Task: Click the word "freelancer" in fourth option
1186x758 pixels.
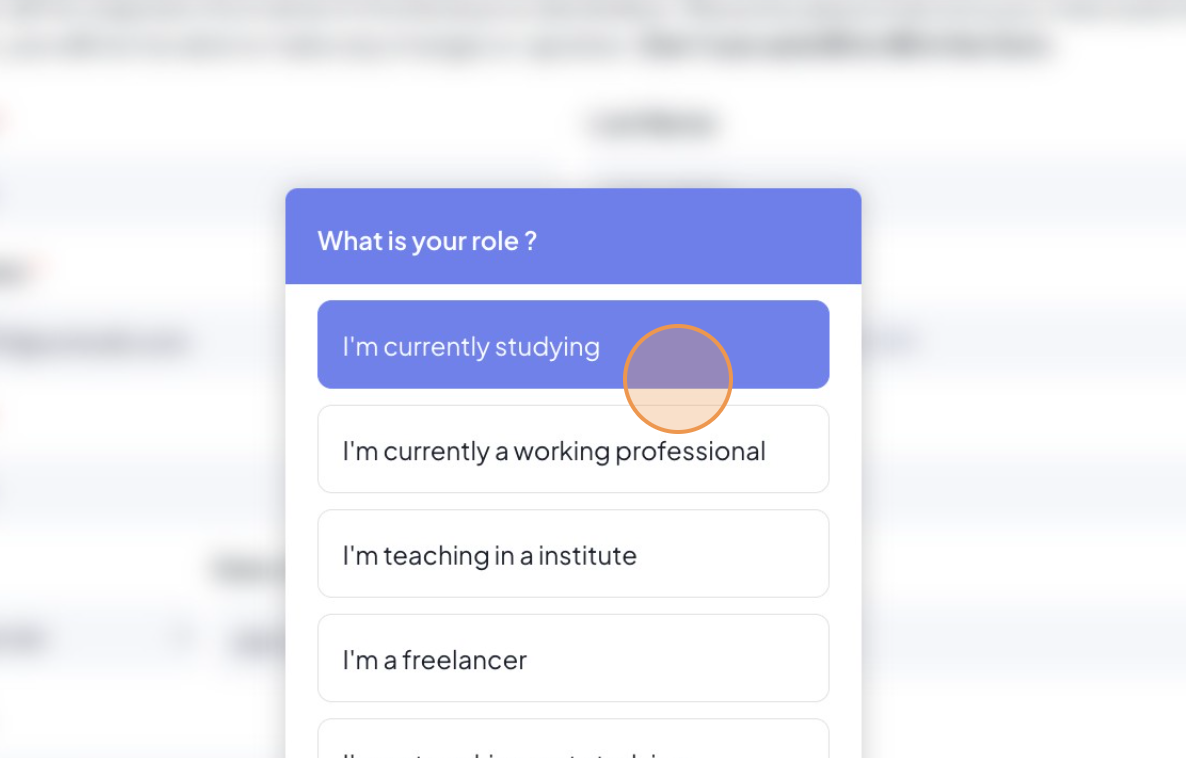Action: 464,660
